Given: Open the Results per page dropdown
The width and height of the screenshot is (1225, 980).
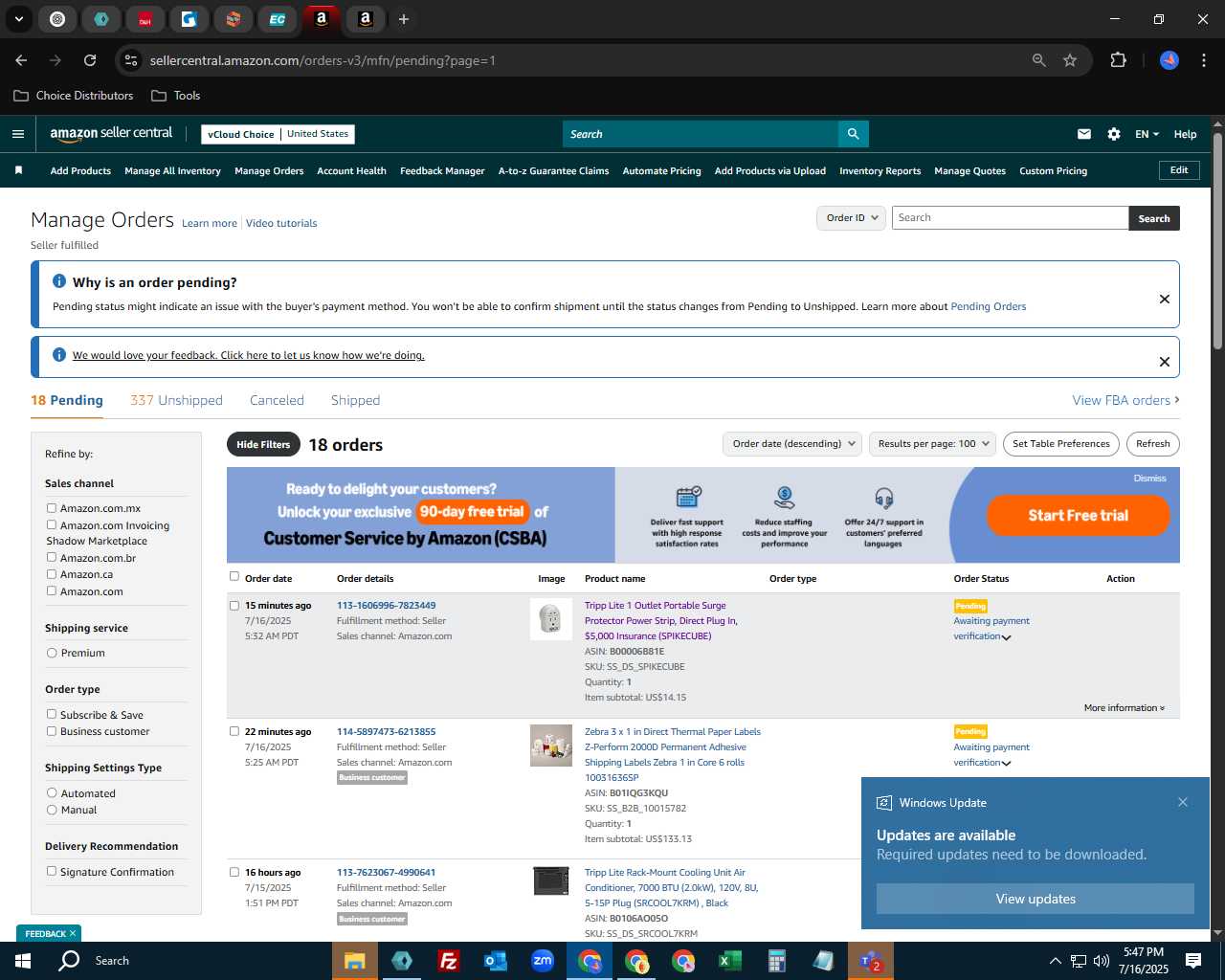Looking at the screenshot, I should (x=932, y=444).
